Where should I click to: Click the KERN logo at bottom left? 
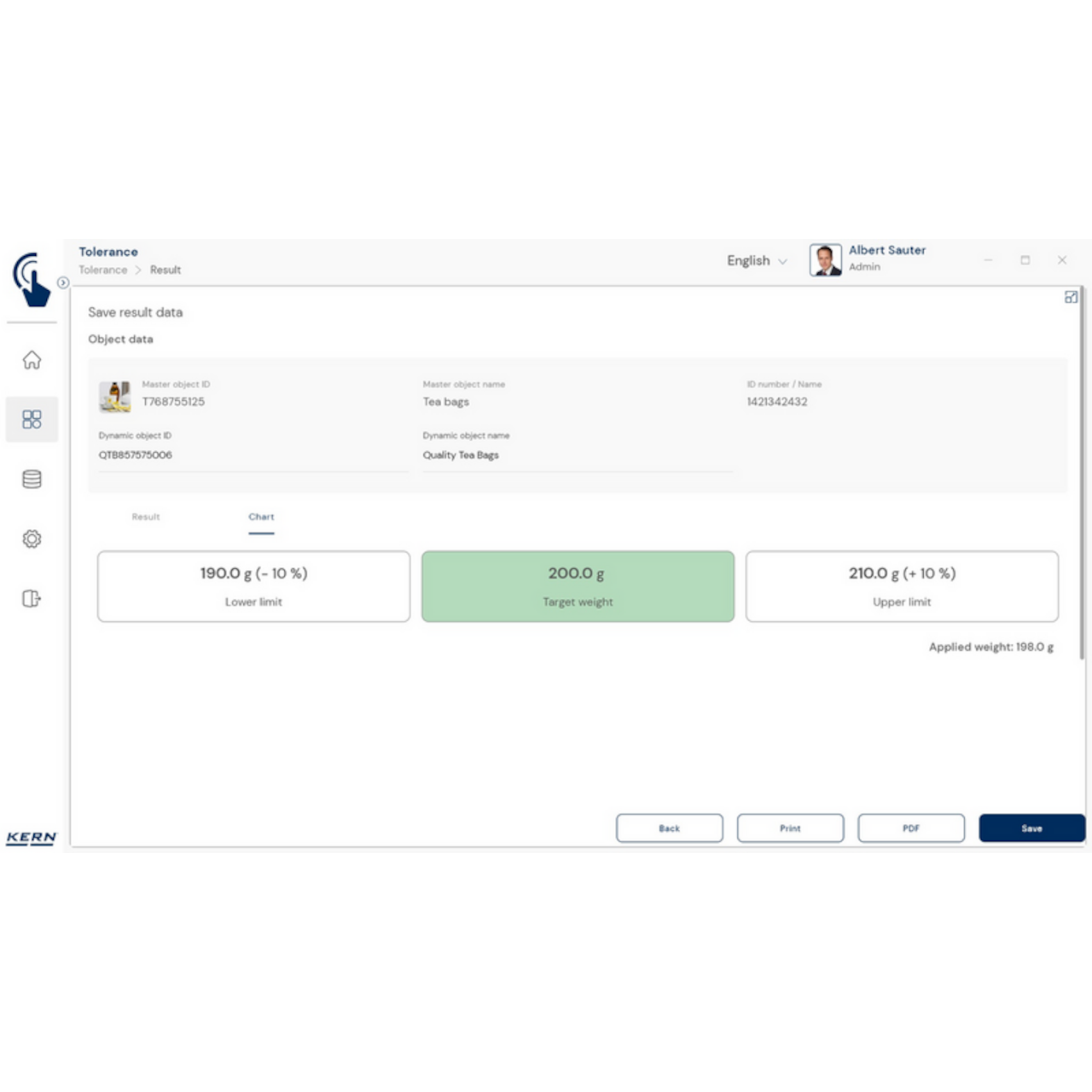(31, 838)
